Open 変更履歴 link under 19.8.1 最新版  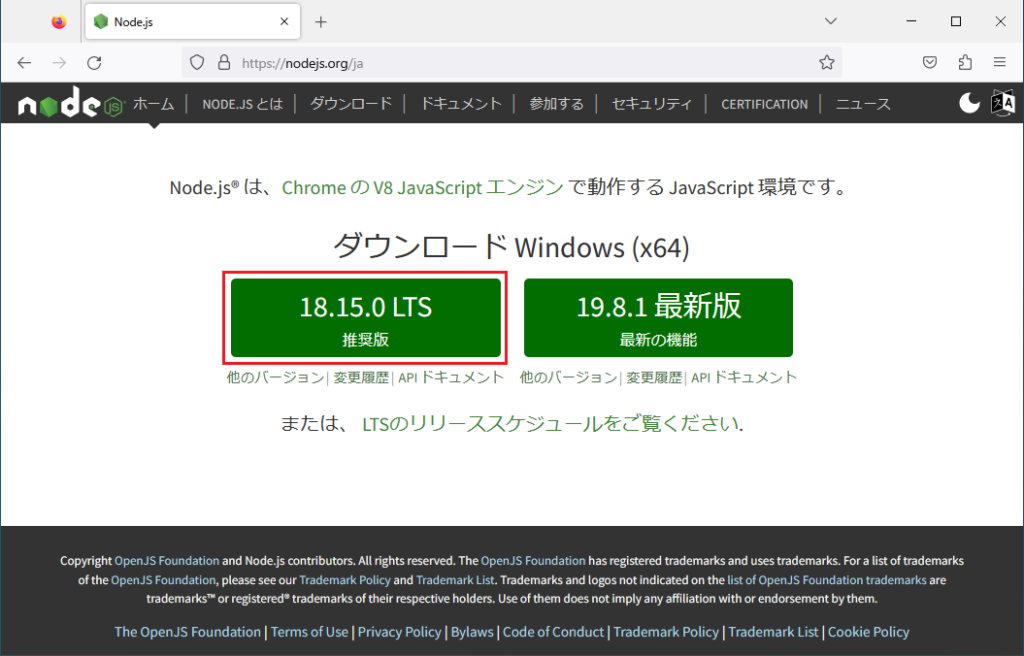point(654,378)
